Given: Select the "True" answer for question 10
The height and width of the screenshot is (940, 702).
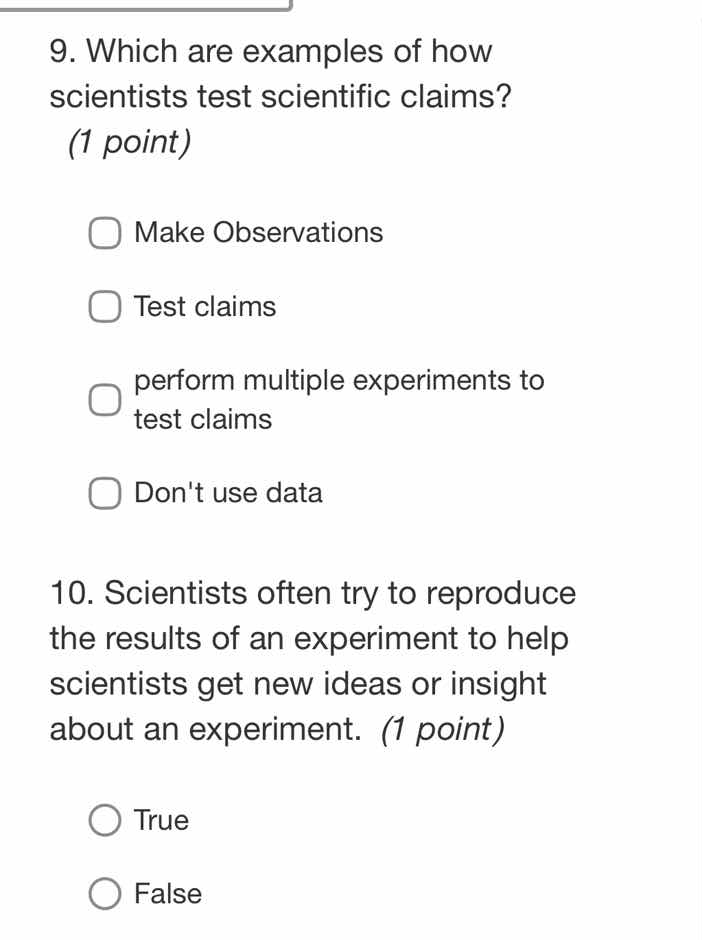Looking at the screenshot, I should [104, 820].
